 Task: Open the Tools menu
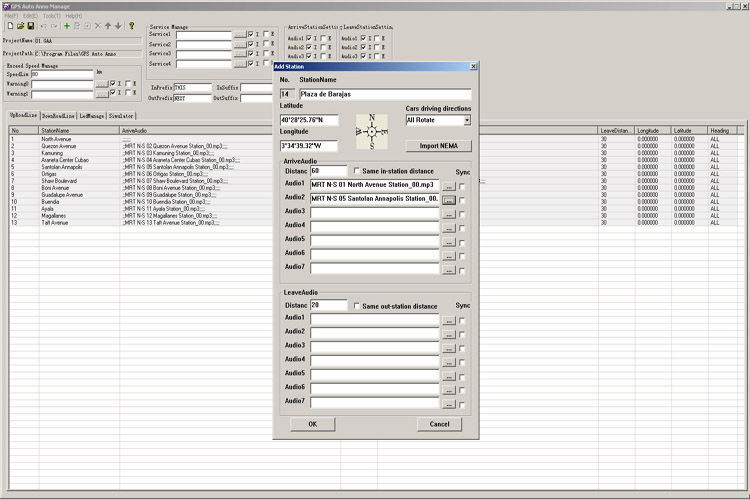[52, 16]
